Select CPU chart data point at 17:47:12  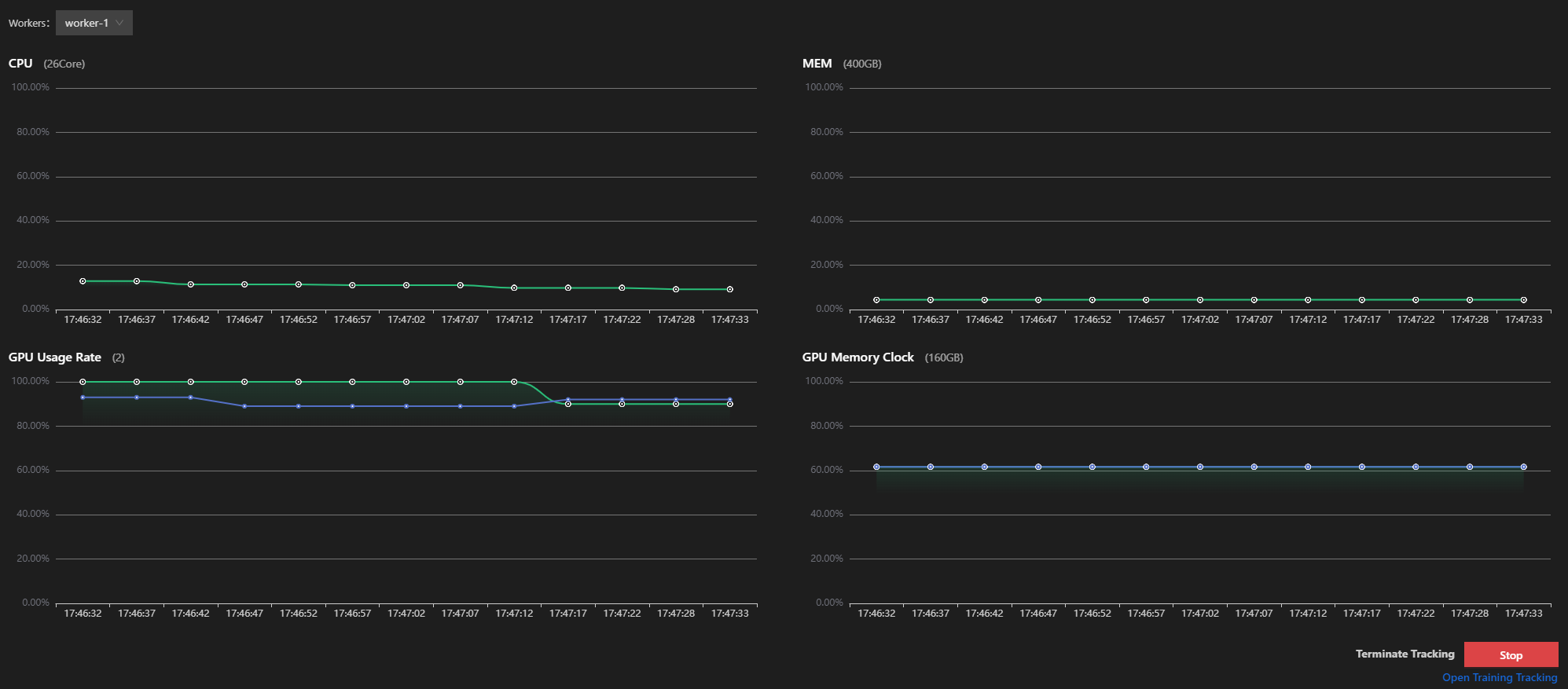pos(514,288)
